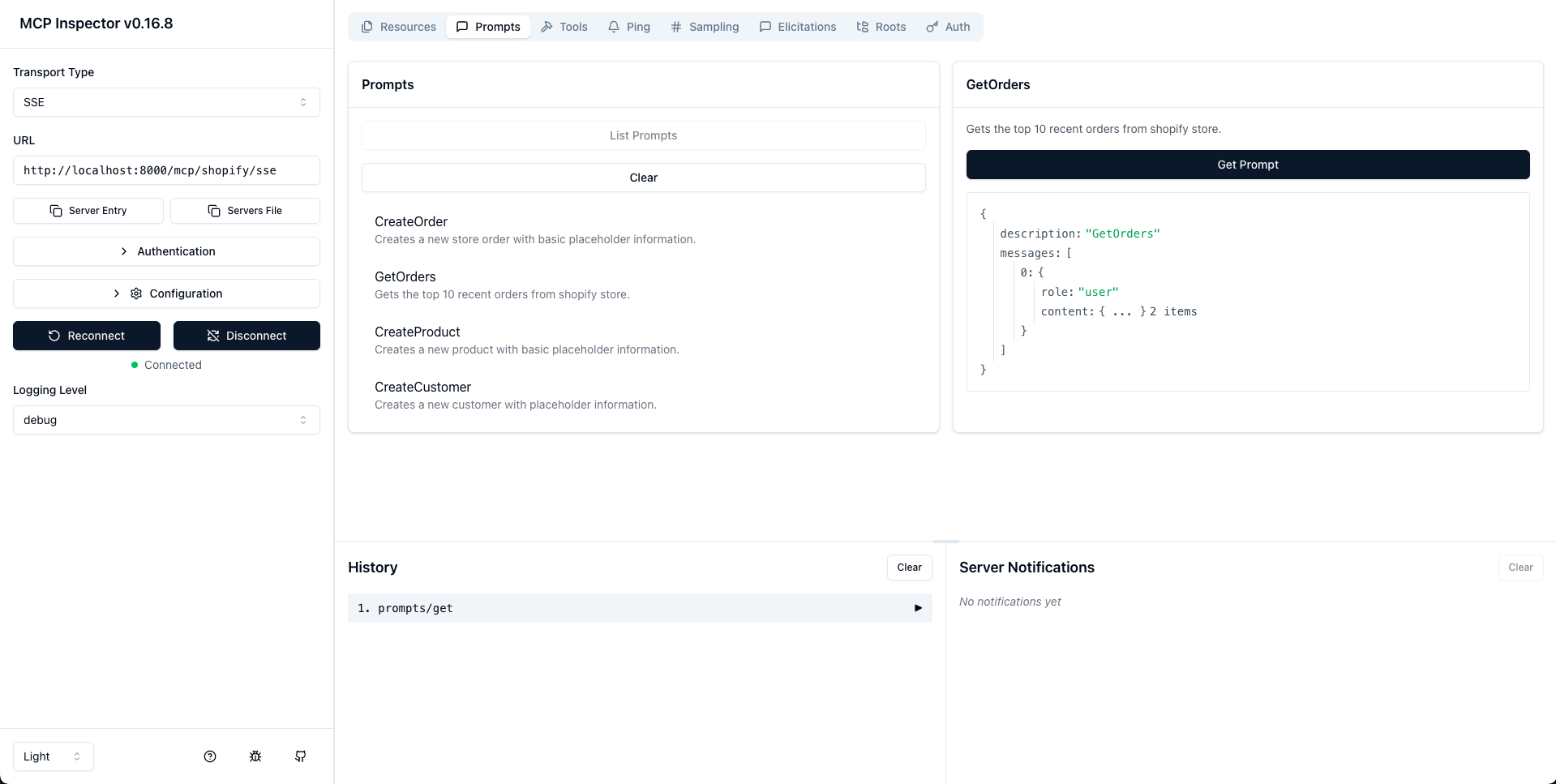This screenshot has height=784, width=1556.
Task: Expand the Authentication section
Action: 166,251
